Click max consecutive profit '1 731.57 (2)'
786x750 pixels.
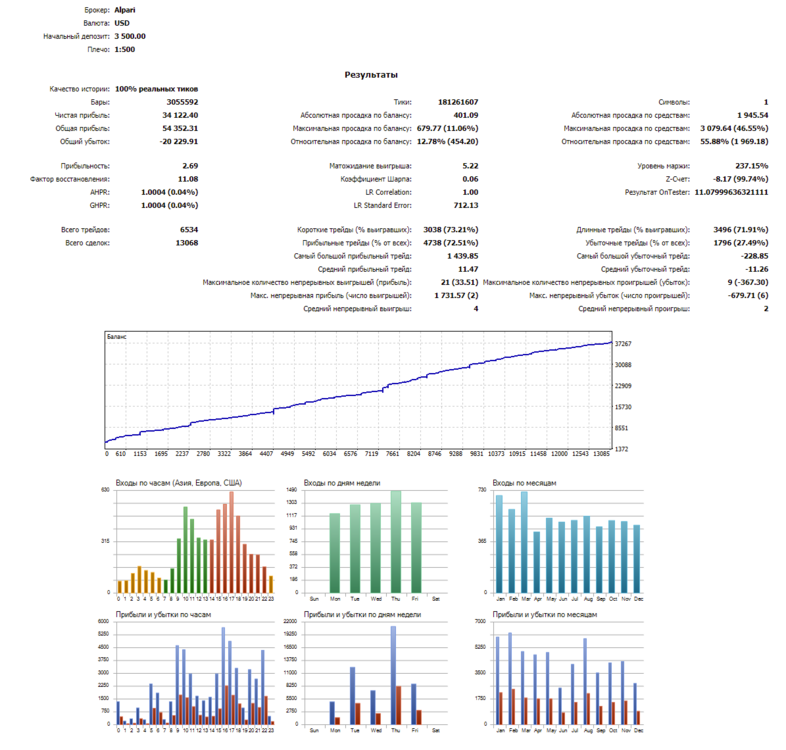pos(456,295)
